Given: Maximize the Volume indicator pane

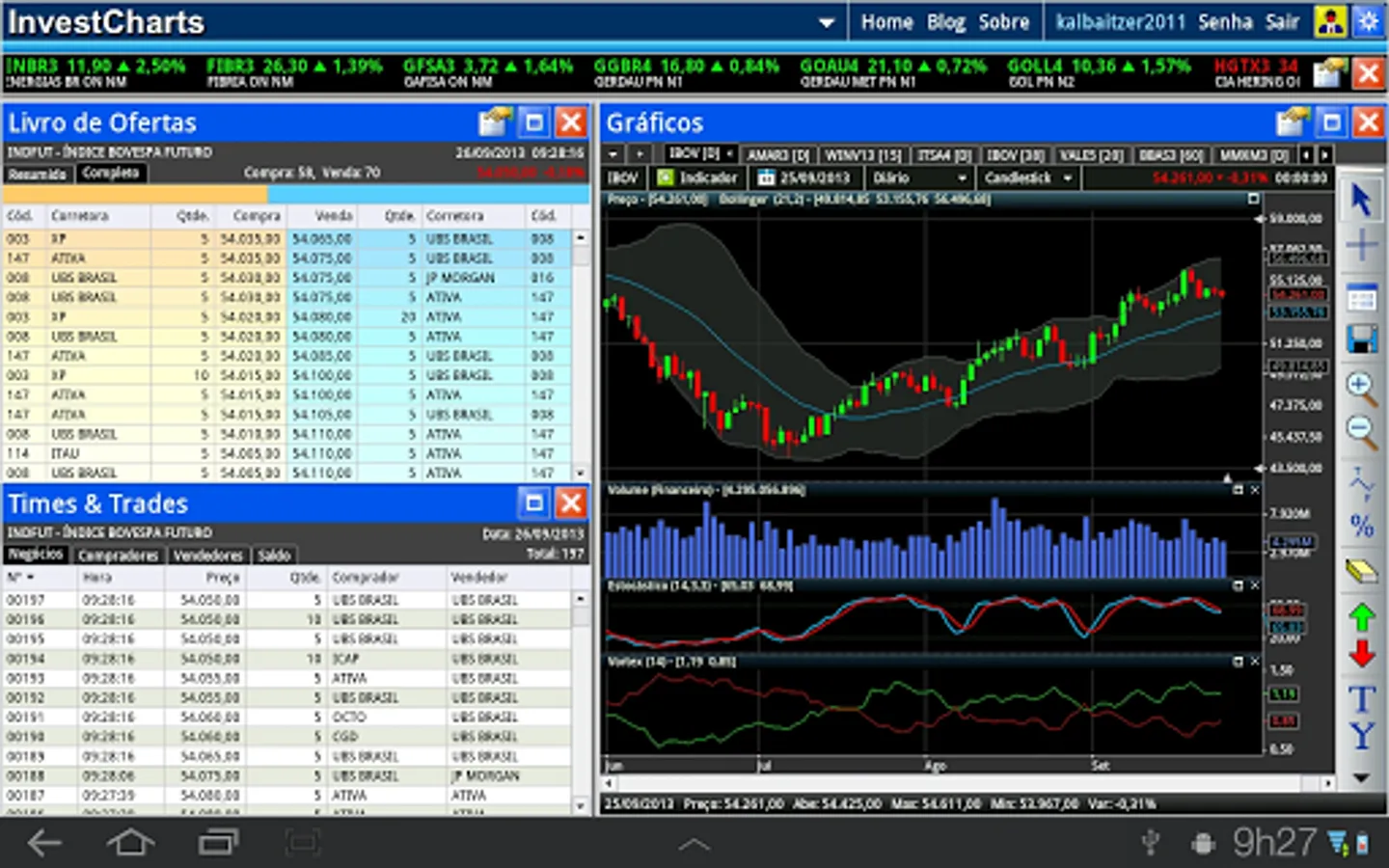Looking at the screenshot, I should tap(1238, 490).
